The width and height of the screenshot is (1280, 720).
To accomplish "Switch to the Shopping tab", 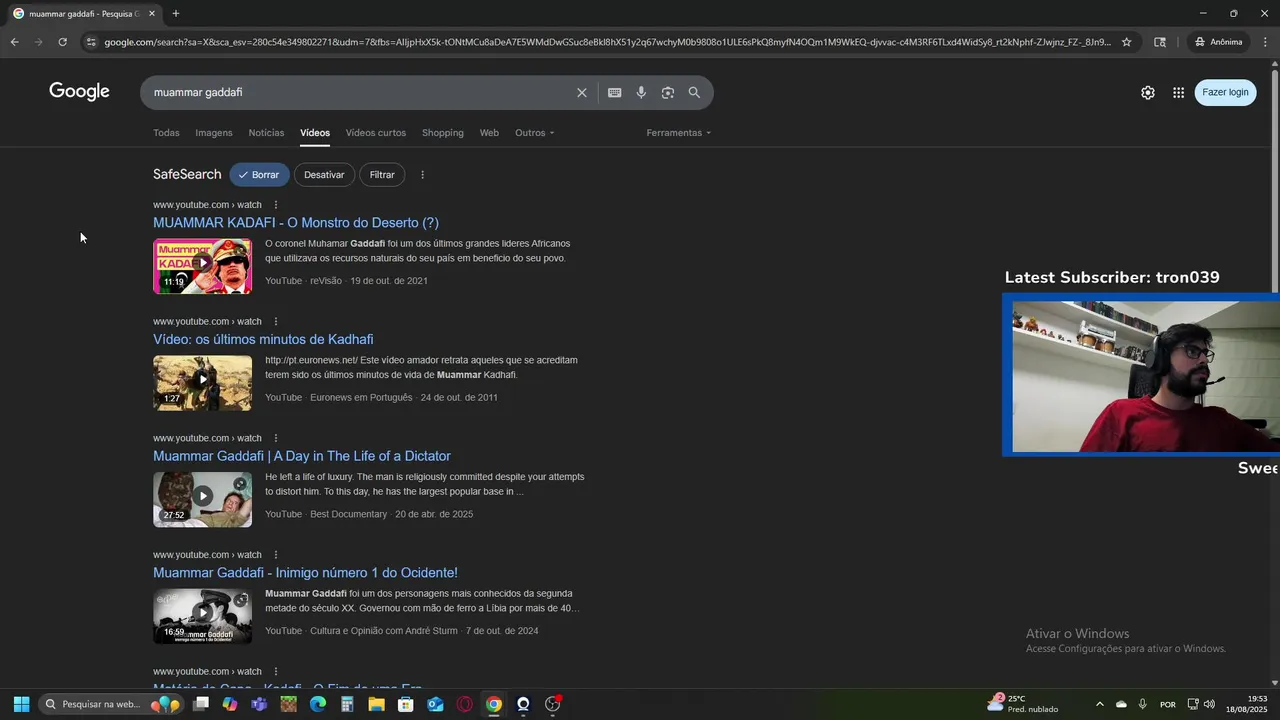I will pos(443,133).
